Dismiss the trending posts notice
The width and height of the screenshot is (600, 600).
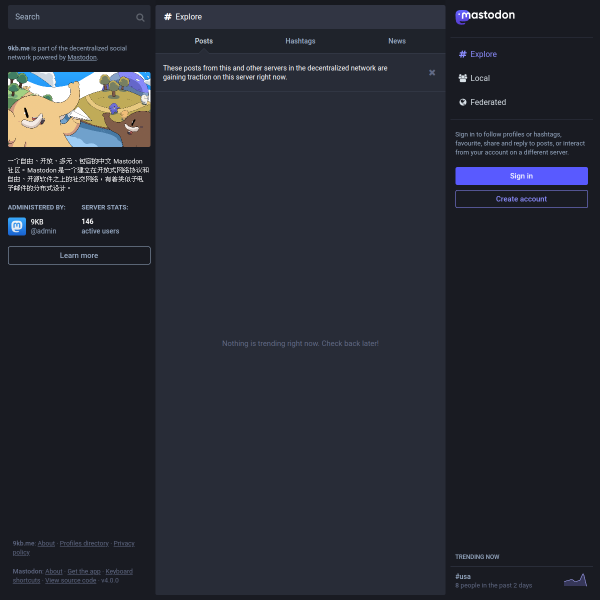tap(432, 73)
